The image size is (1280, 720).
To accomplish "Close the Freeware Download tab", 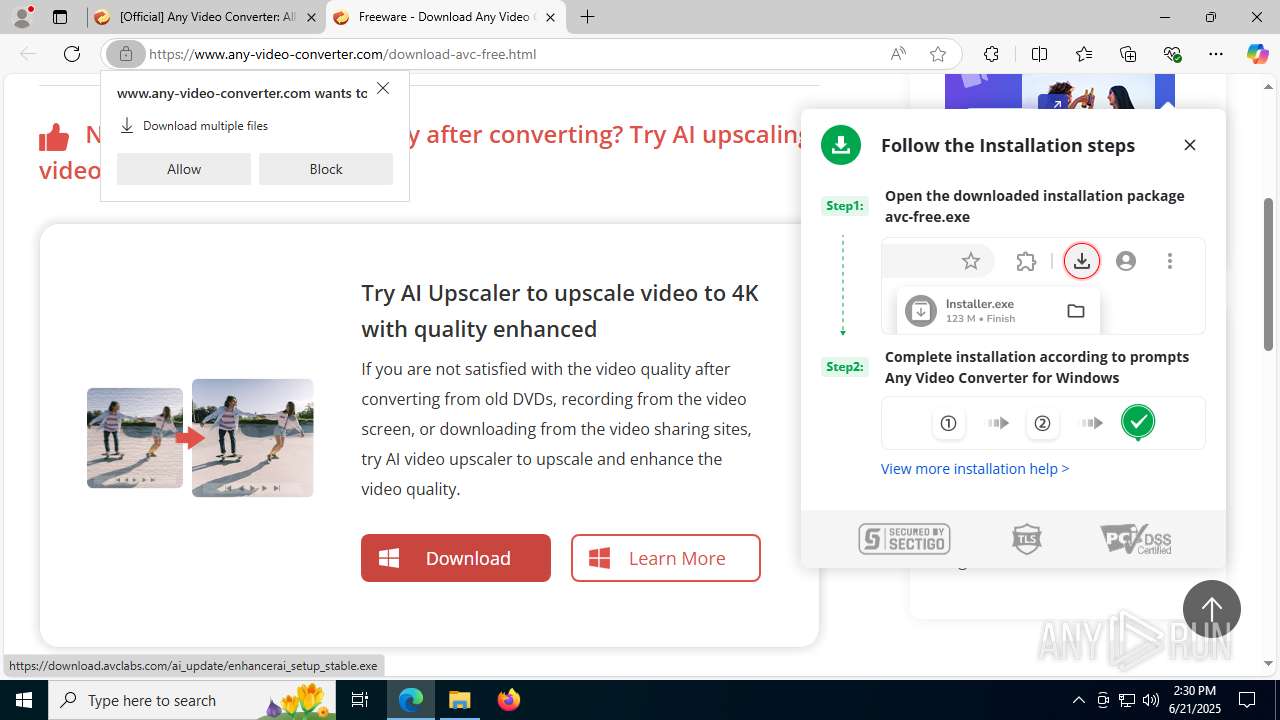I will point(550,17).
